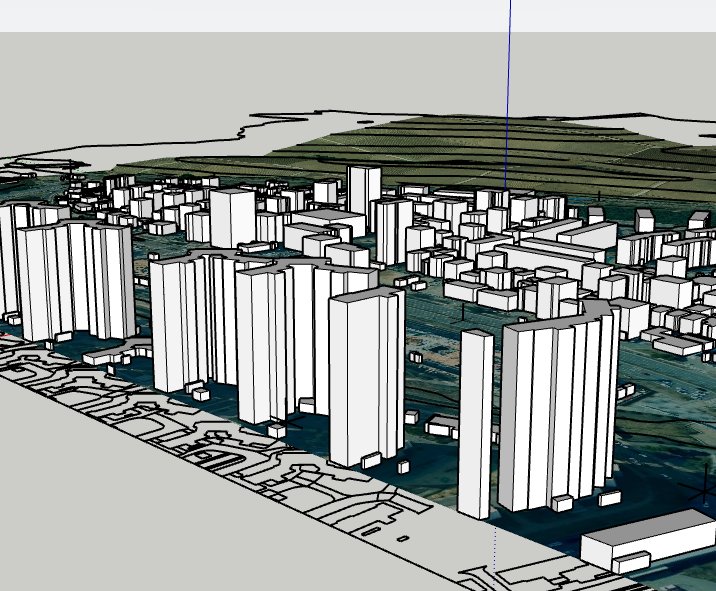Select the wide curved tower beside the slender tower

(558, 406)
